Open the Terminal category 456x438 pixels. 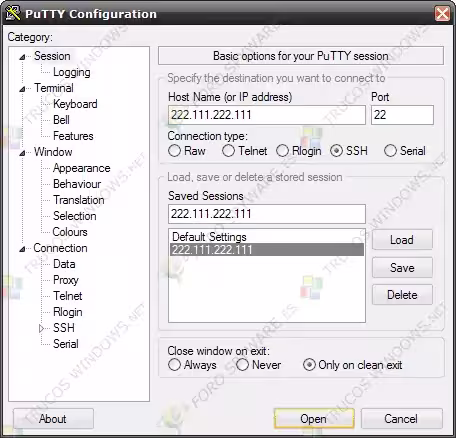(54, 88)
